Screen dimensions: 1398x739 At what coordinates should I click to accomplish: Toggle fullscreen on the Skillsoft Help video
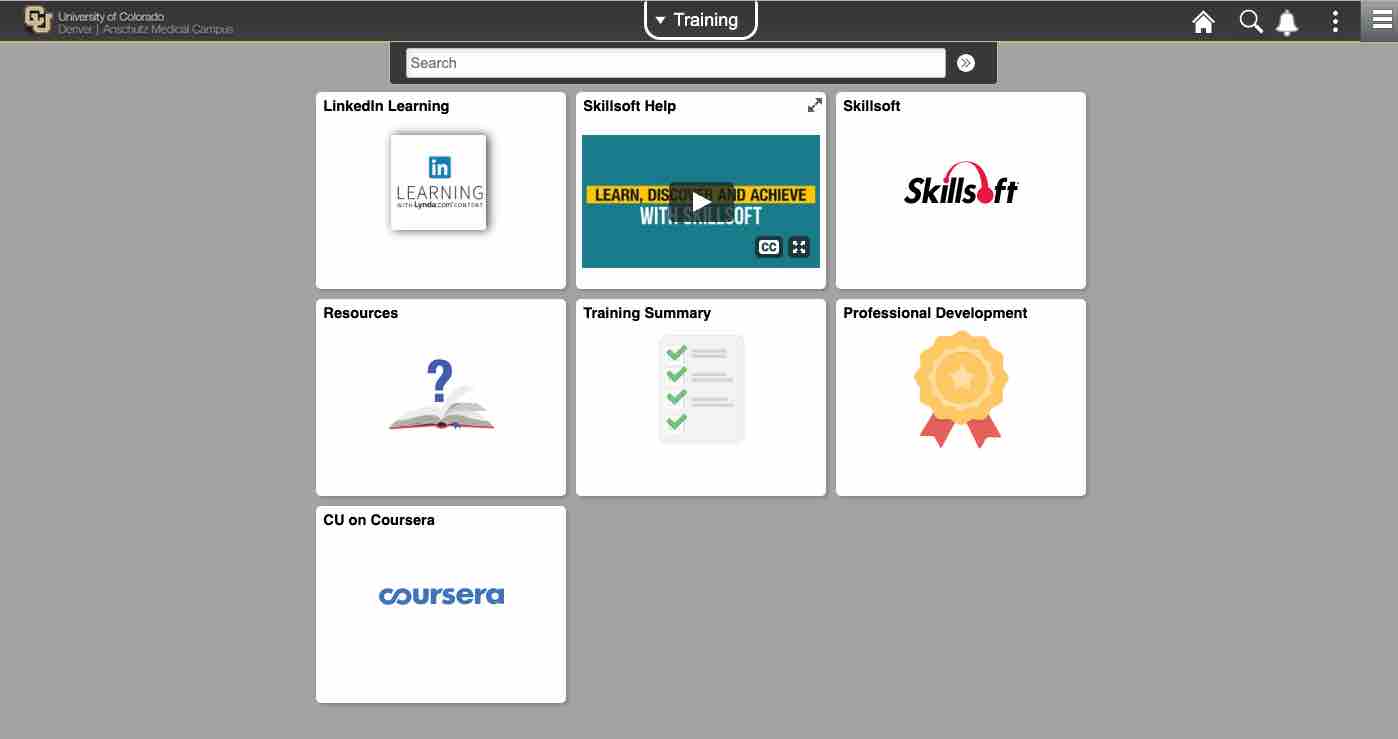[798, 247]
